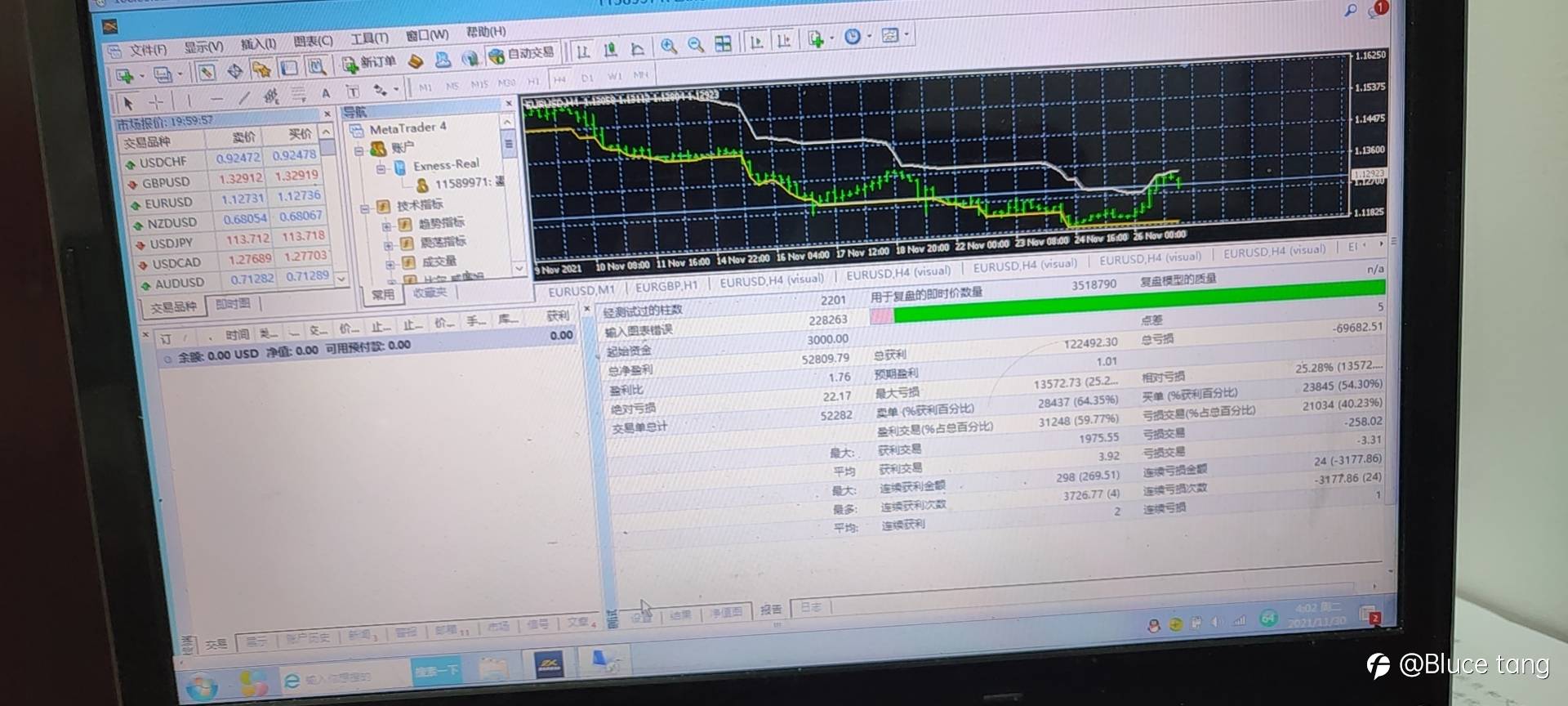
Task: Toggle the Market Watch window icon
Action: (x=207, y=72)
